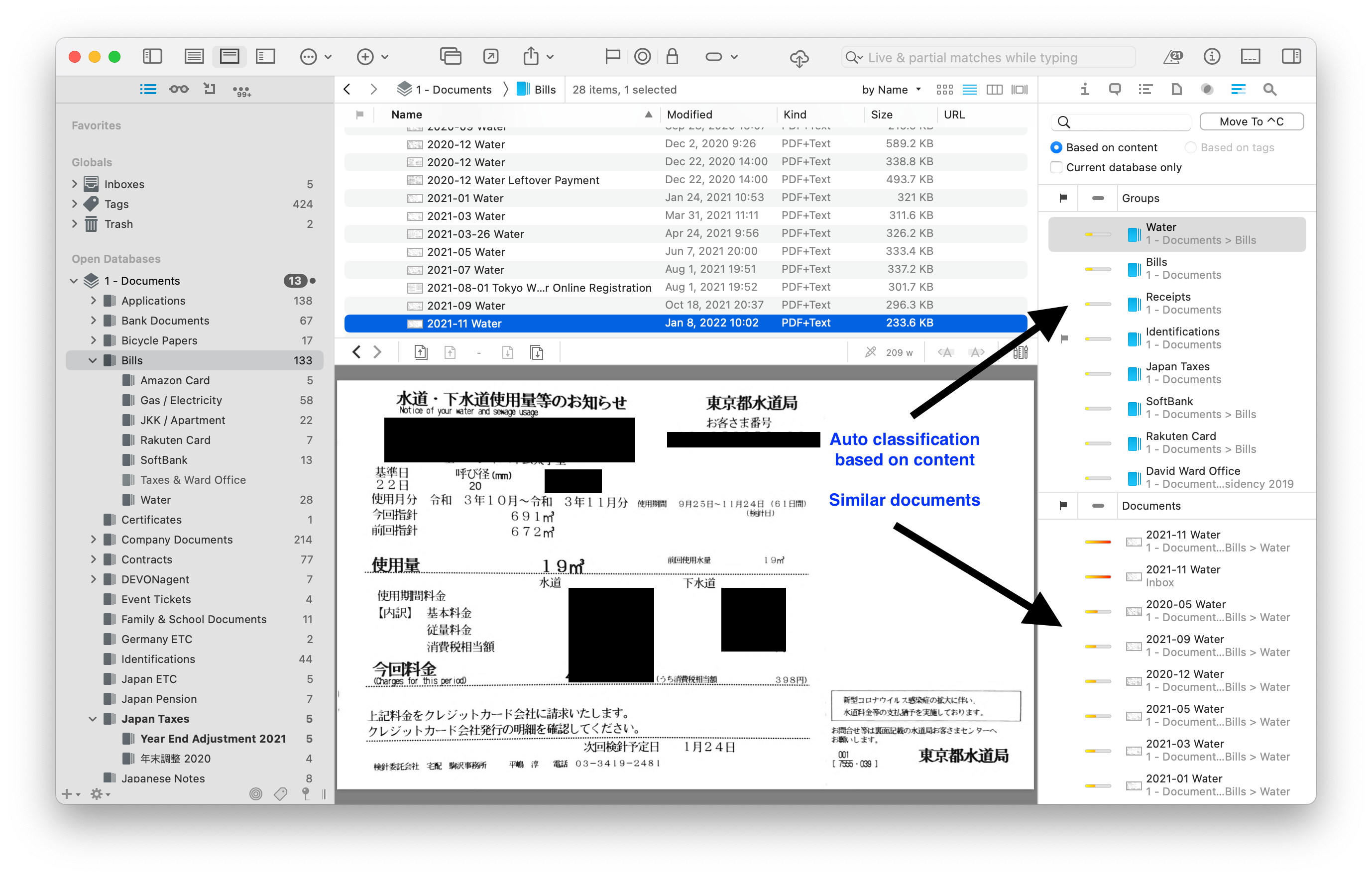Click the back navigation arrow
This screenshot has height=878, width=1372.
pyautogui.click(x=346, y=89)
